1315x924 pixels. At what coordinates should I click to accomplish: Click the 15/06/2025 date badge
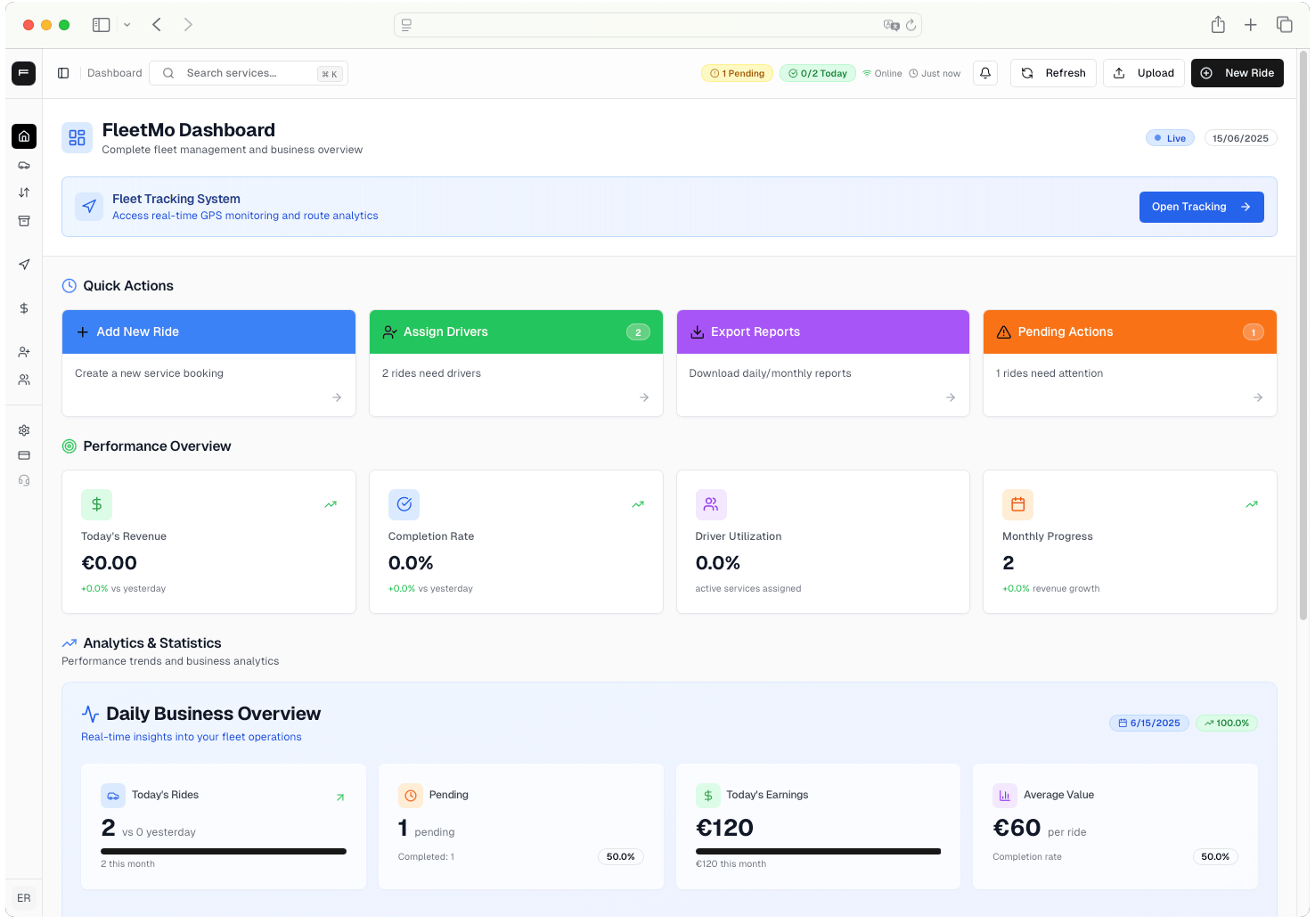[1240, 138]
